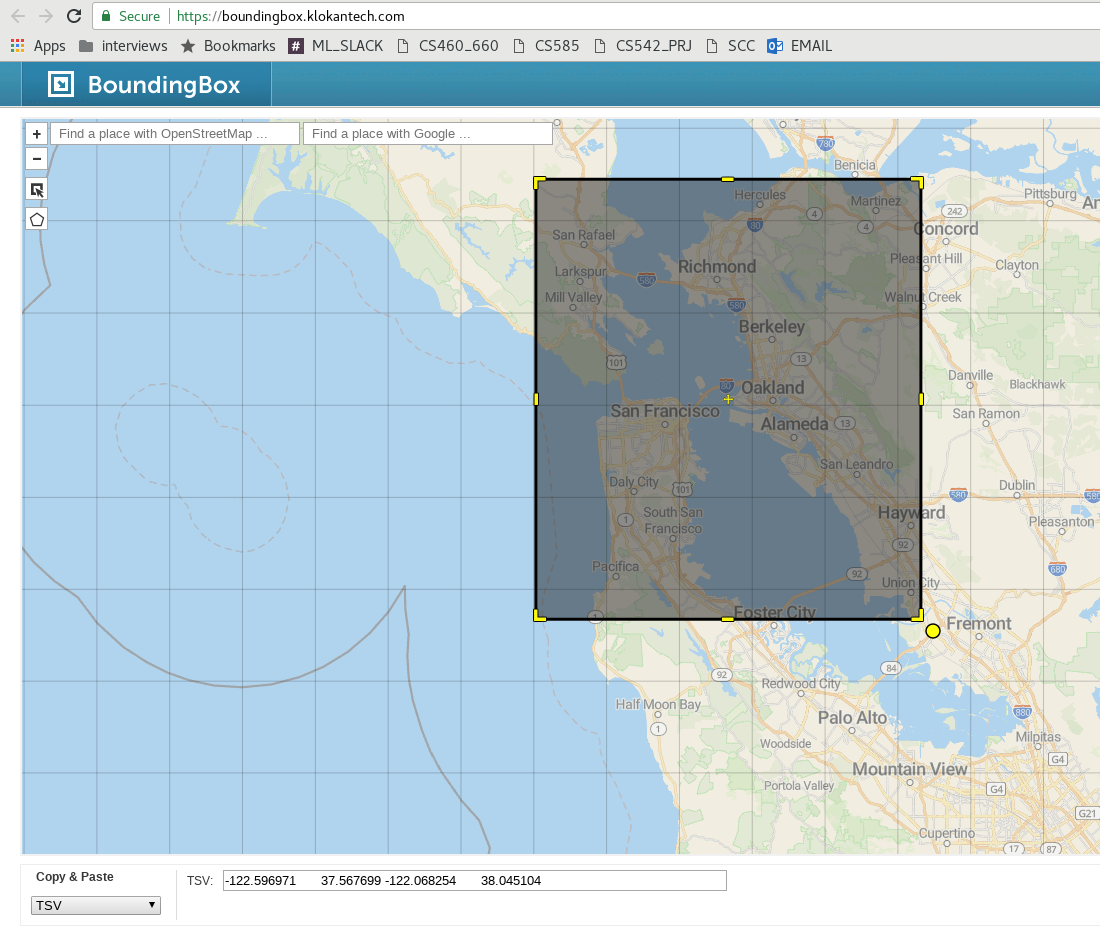Click the Redwood City map label
1100x931 pixels.
(800, 683)
